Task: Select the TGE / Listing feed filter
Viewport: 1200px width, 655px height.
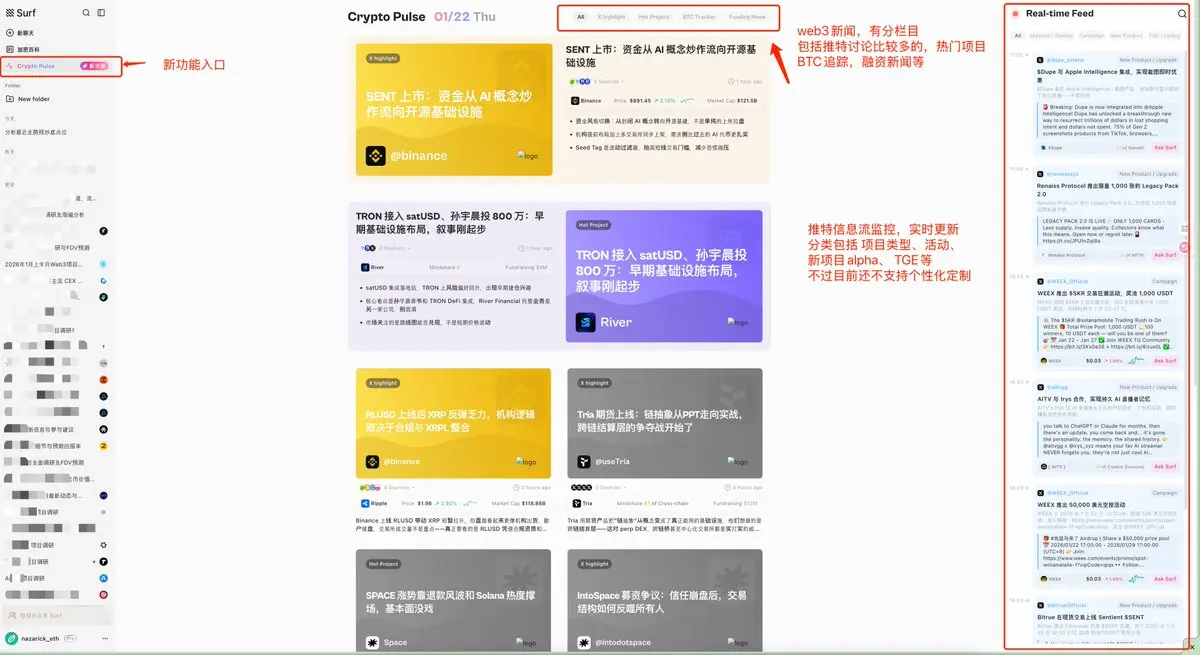Action: [x=1165, y=35]
